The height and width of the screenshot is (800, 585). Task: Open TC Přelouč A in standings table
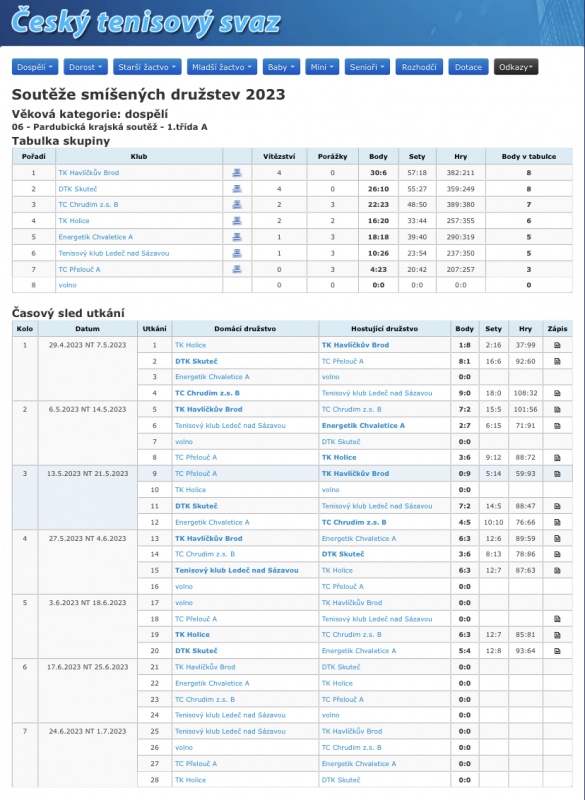click(x=79, y=269)
